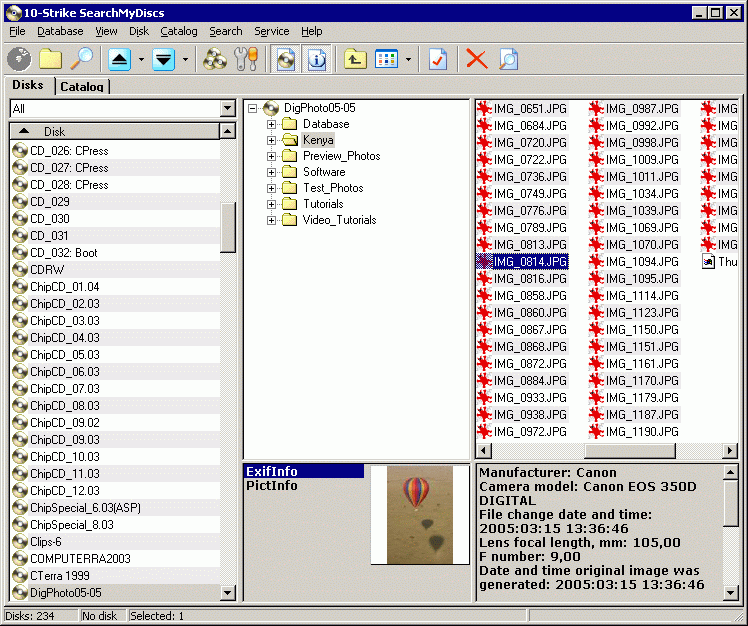This screenshot has height=626, width=748.
Task: Click file list horizontal scroll left arrow
Action: 484,450
